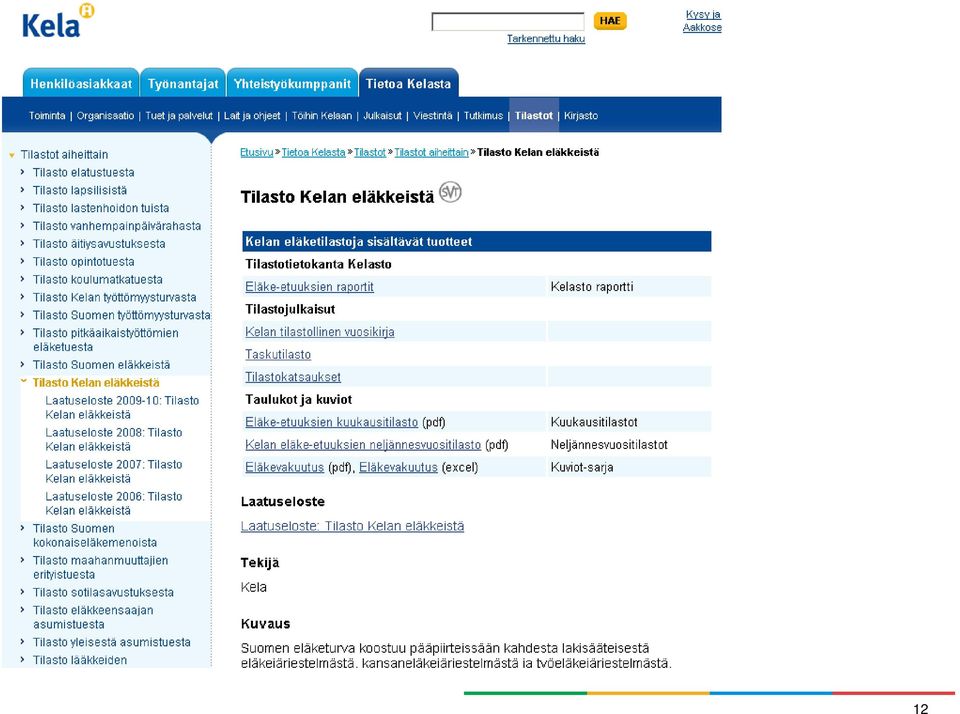Expand the Tilasto opintotuesta arrow

click(x=23, y=261)
